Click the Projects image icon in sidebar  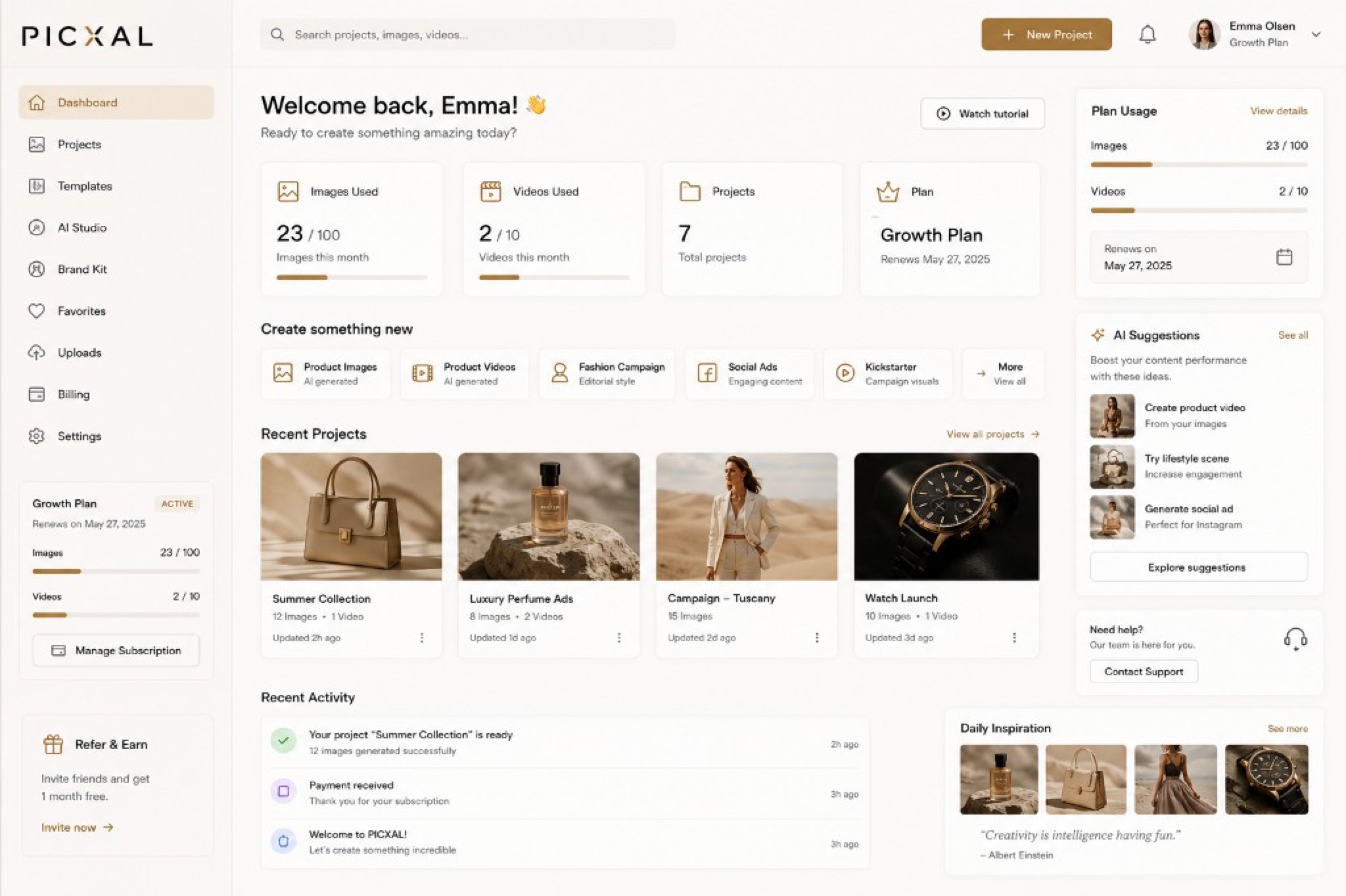coord(37,144)
